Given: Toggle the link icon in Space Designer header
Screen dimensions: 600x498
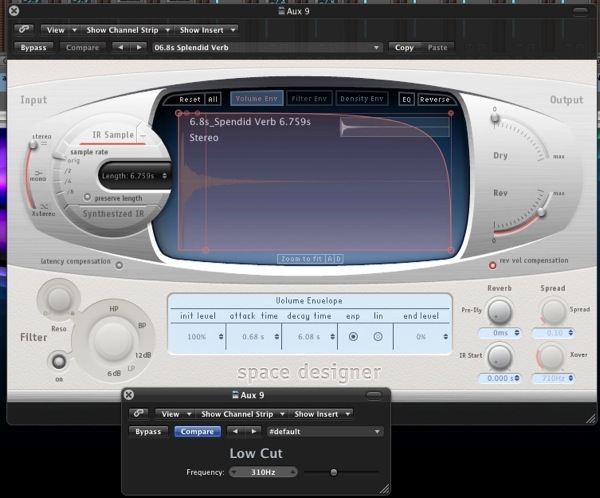Looking at the screenshot, I should (x=24, y=29).
